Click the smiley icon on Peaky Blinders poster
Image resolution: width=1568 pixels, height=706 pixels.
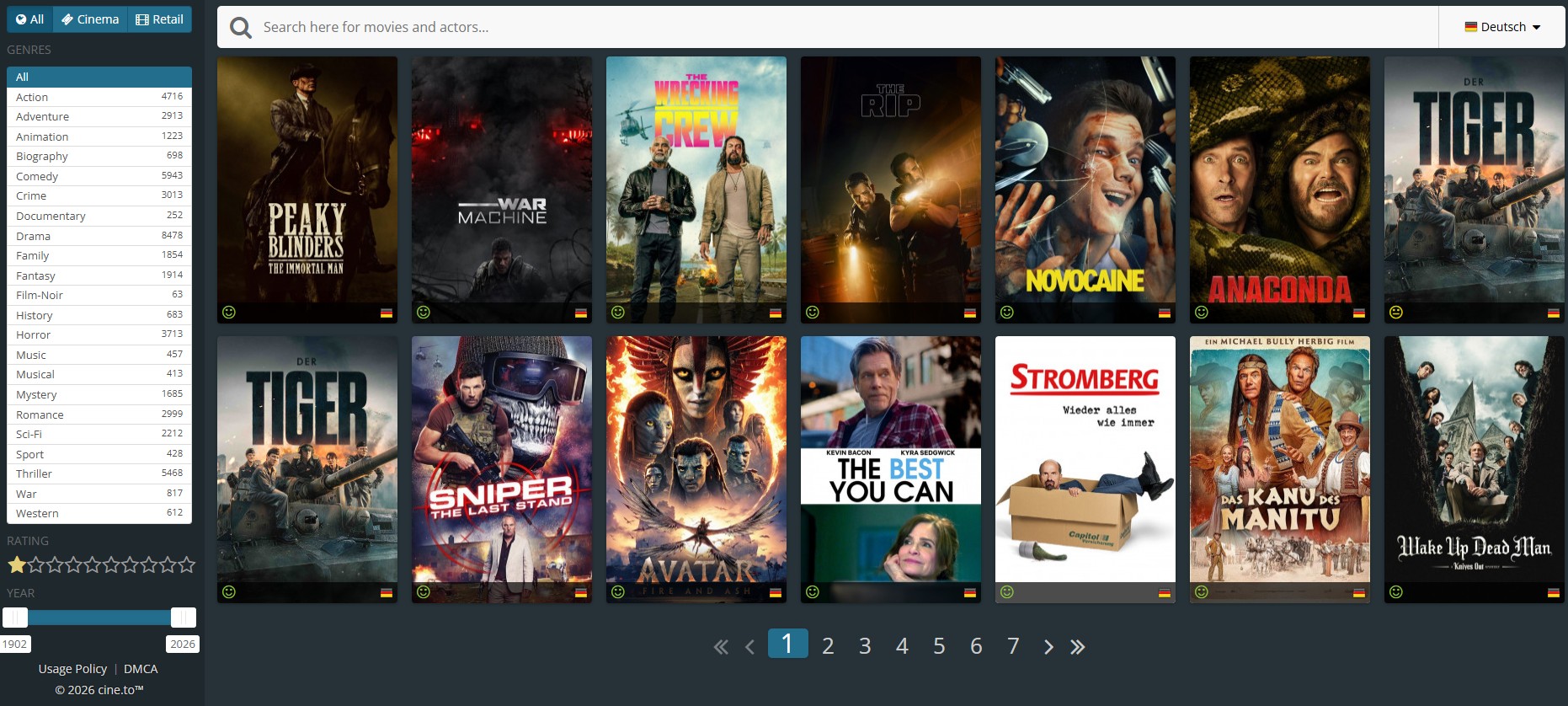click(229, 313)
